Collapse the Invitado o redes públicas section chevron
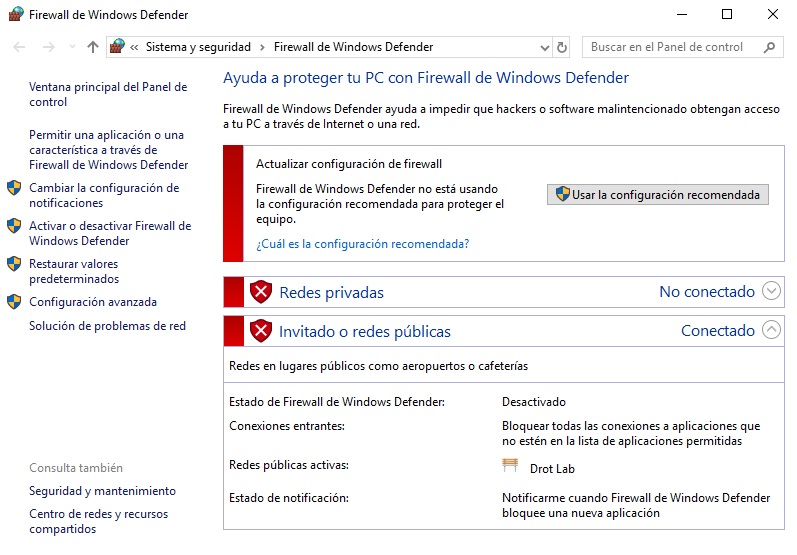Viewport: 797px width, 555px height. [x=772, y=330]
